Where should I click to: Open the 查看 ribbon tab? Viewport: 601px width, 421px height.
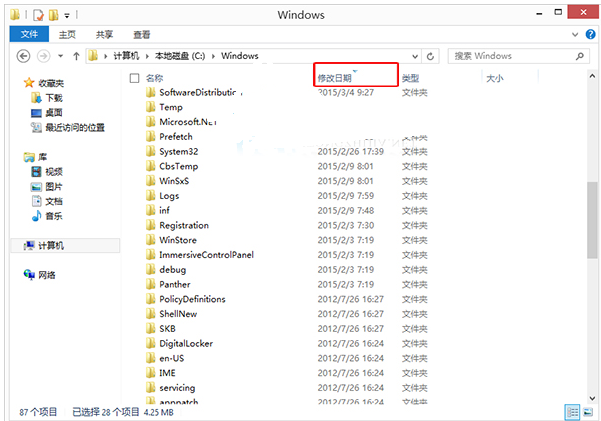tap(141, 35)
